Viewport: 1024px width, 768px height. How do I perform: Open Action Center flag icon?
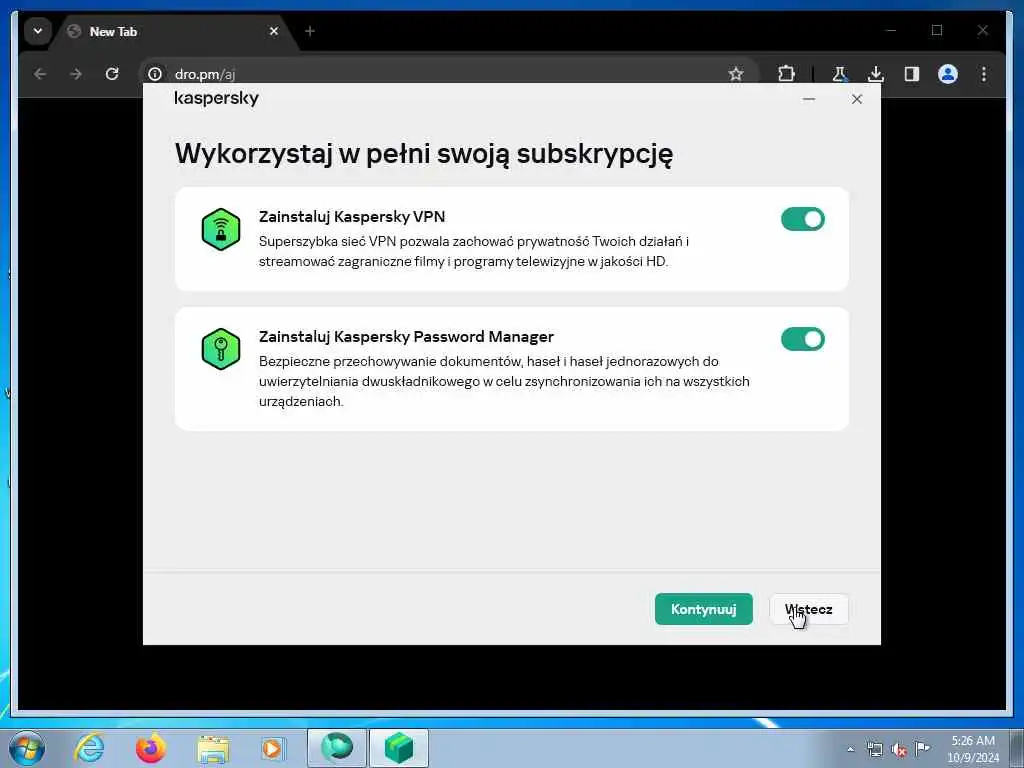(922, 749)
